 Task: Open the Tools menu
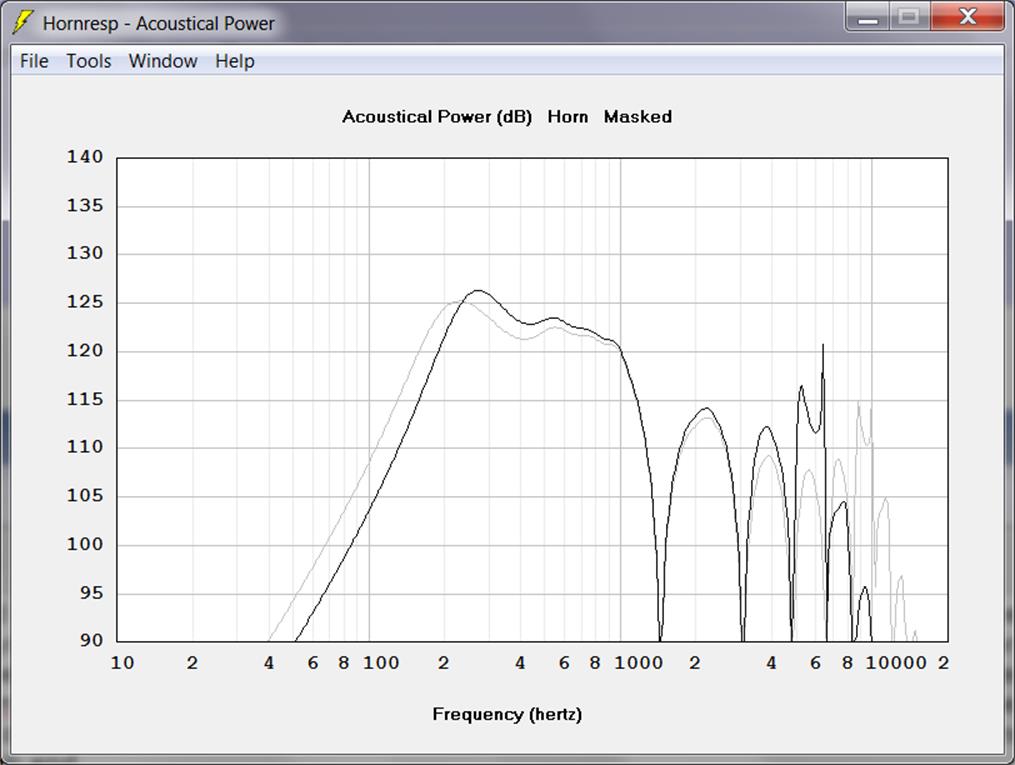[89, 61]
